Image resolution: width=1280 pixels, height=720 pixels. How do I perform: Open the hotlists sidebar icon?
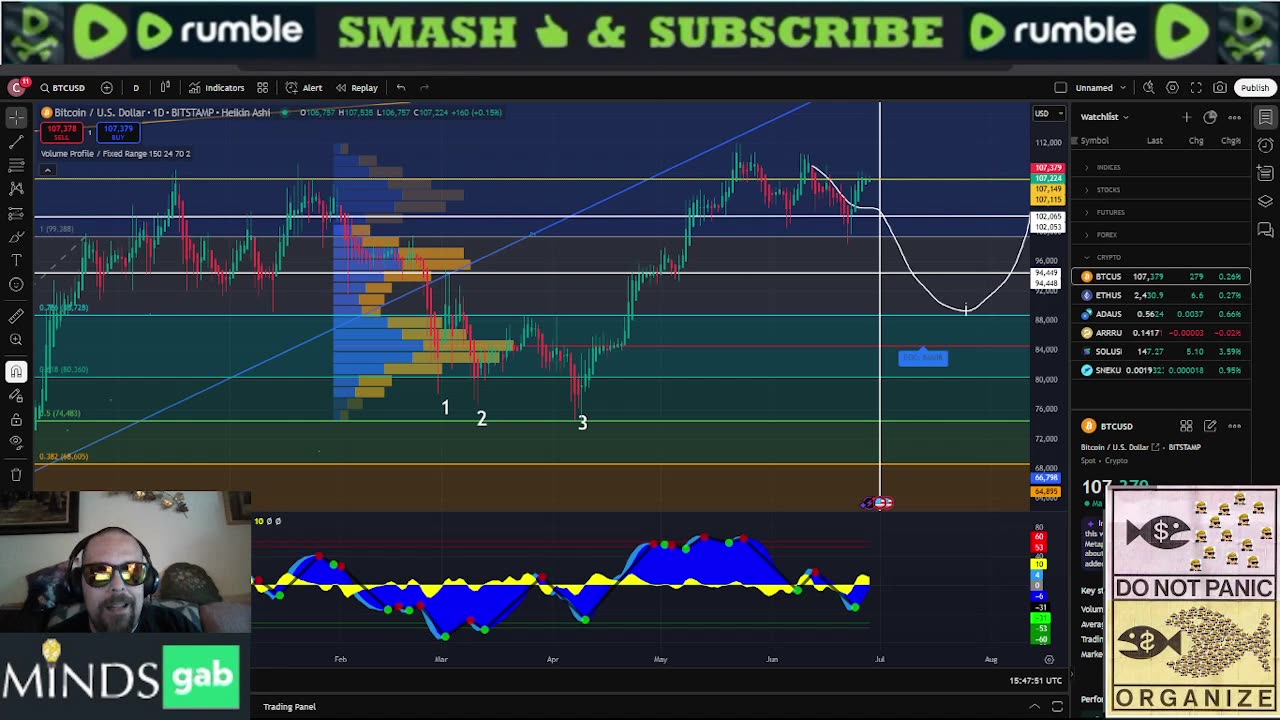pos(1265,173)
